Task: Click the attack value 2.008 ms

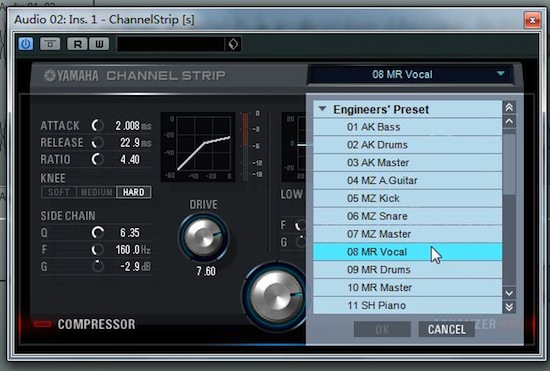Action: click(133, 126)
